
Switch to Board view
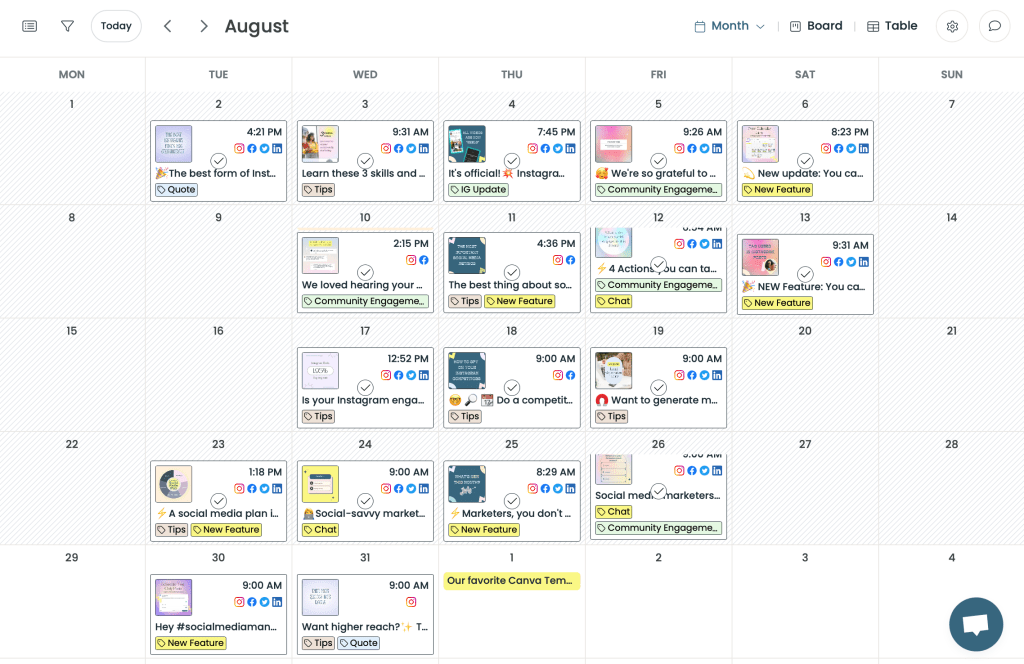(x=816, y=26)
